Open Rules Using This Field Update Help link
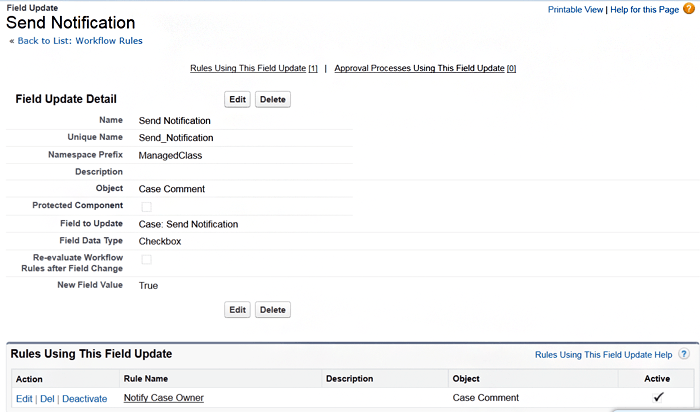The height and width of the screenshot is (412, 700). (x=603, y=354)
